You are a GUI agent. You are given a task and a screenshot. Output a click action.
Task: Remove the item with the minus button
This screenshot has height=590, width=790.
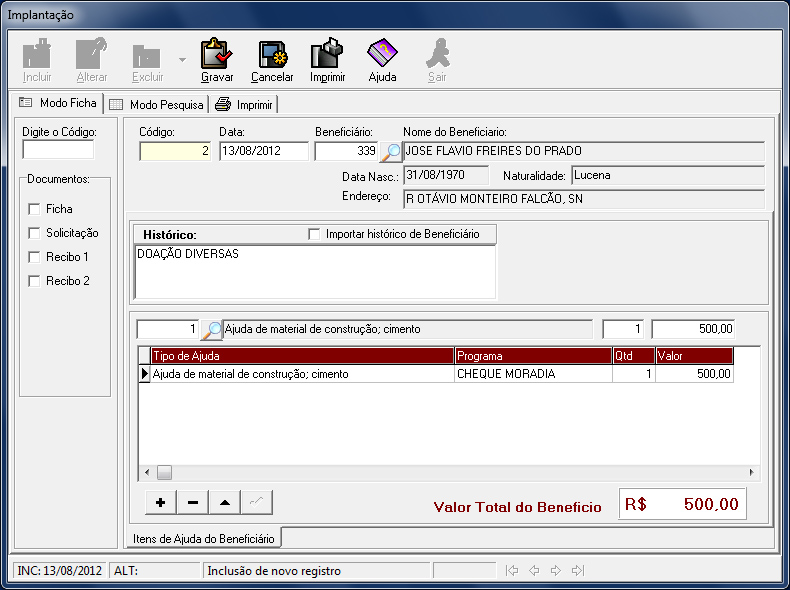point(193,502)
